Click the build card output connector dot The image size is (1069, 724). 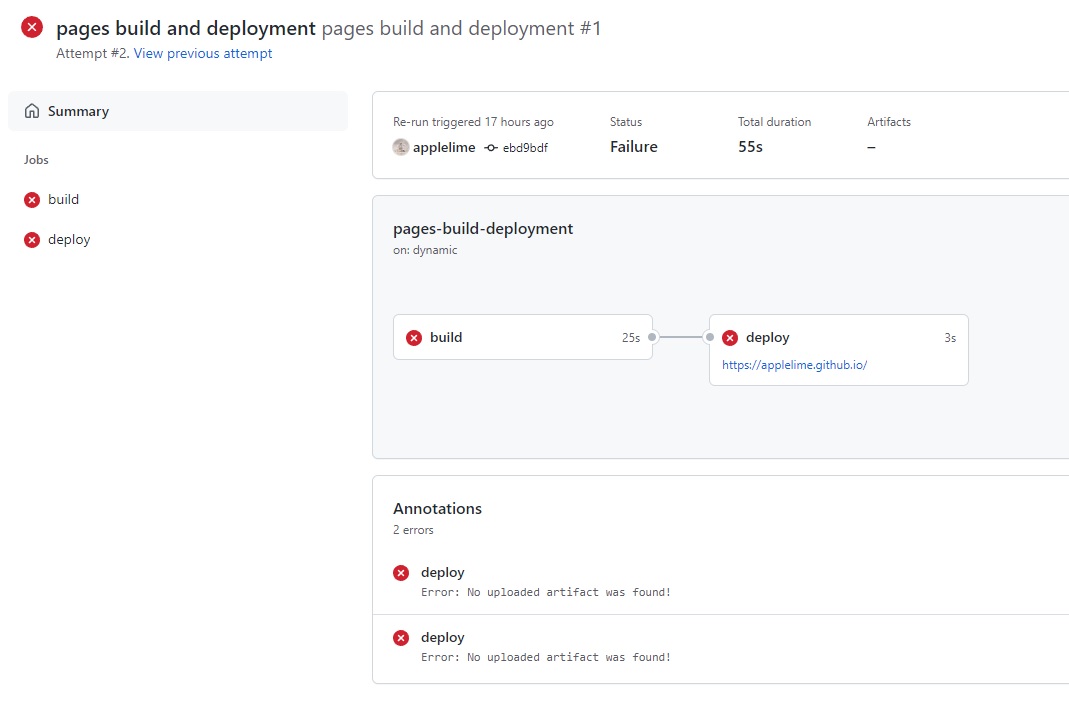(652, 337)
